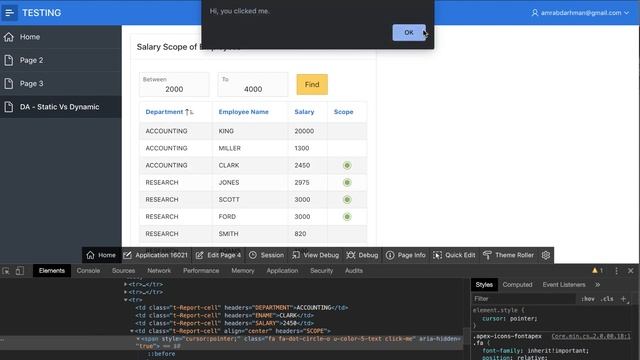Close the DevTools panel

coord(631,271)
